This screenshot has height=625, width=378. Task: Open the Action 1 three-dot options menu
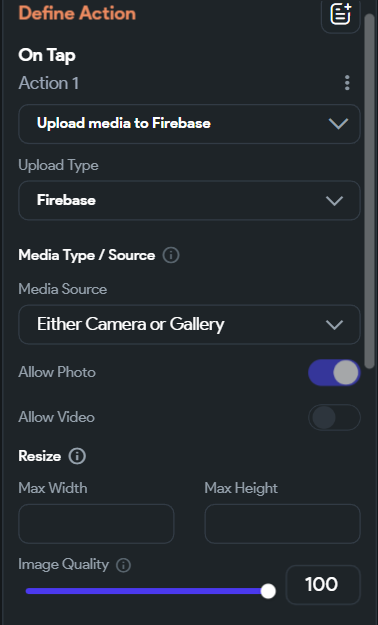(347, 83)
